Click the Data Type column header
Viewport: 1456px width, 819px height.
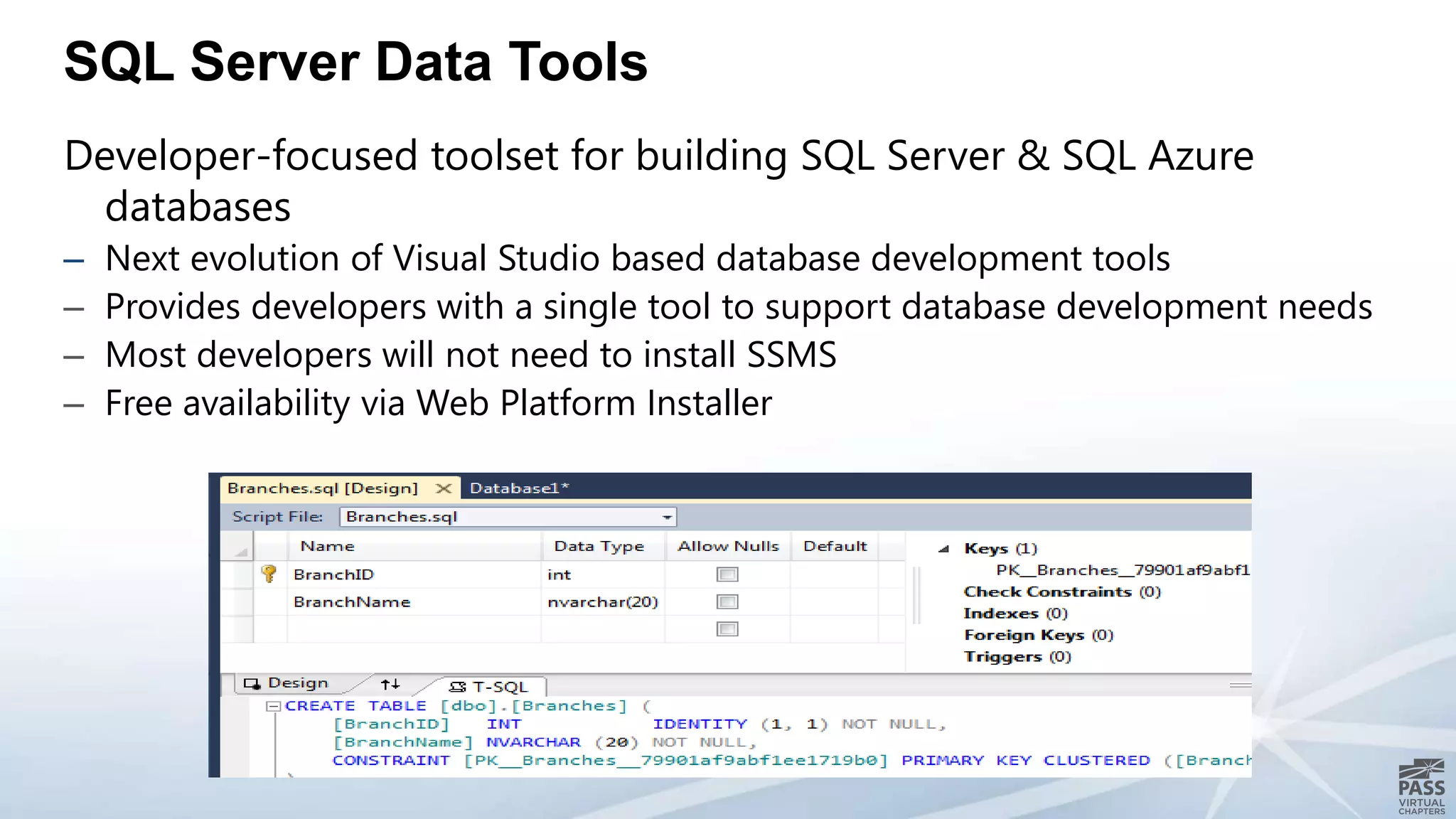click(603, 546)
